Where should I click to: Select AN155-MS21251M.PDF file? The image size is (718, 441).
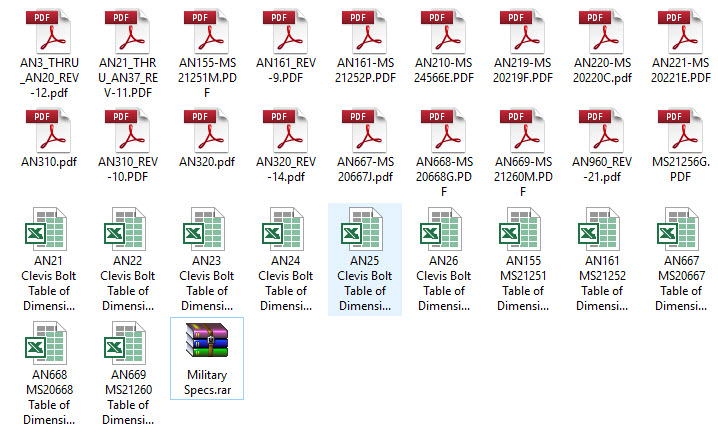(208, 29)
